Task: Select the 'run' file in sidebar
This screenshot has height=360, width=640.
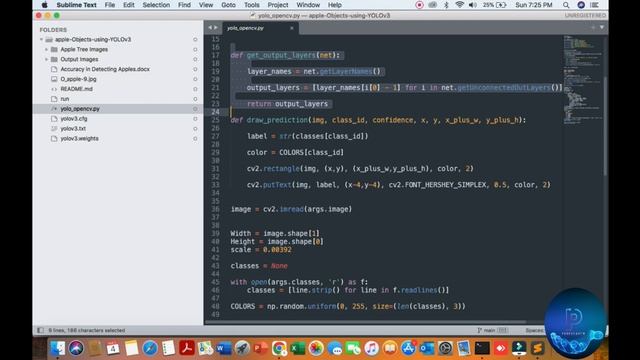Action: [64, 99]
